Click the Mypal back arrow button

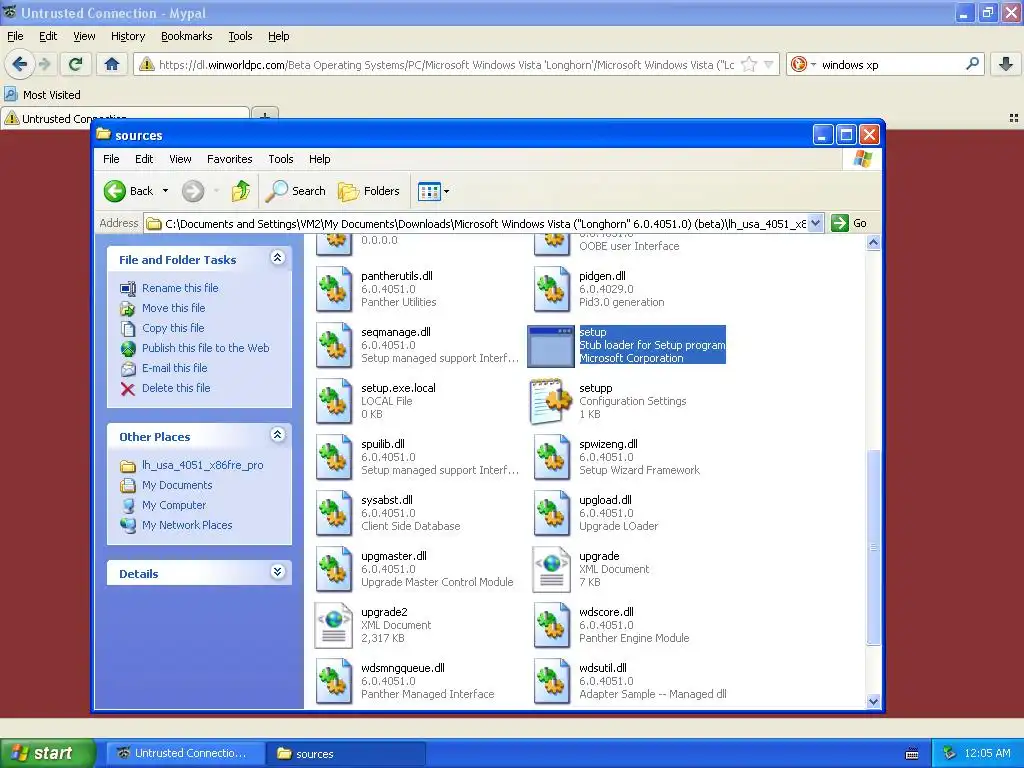(19, 64)
